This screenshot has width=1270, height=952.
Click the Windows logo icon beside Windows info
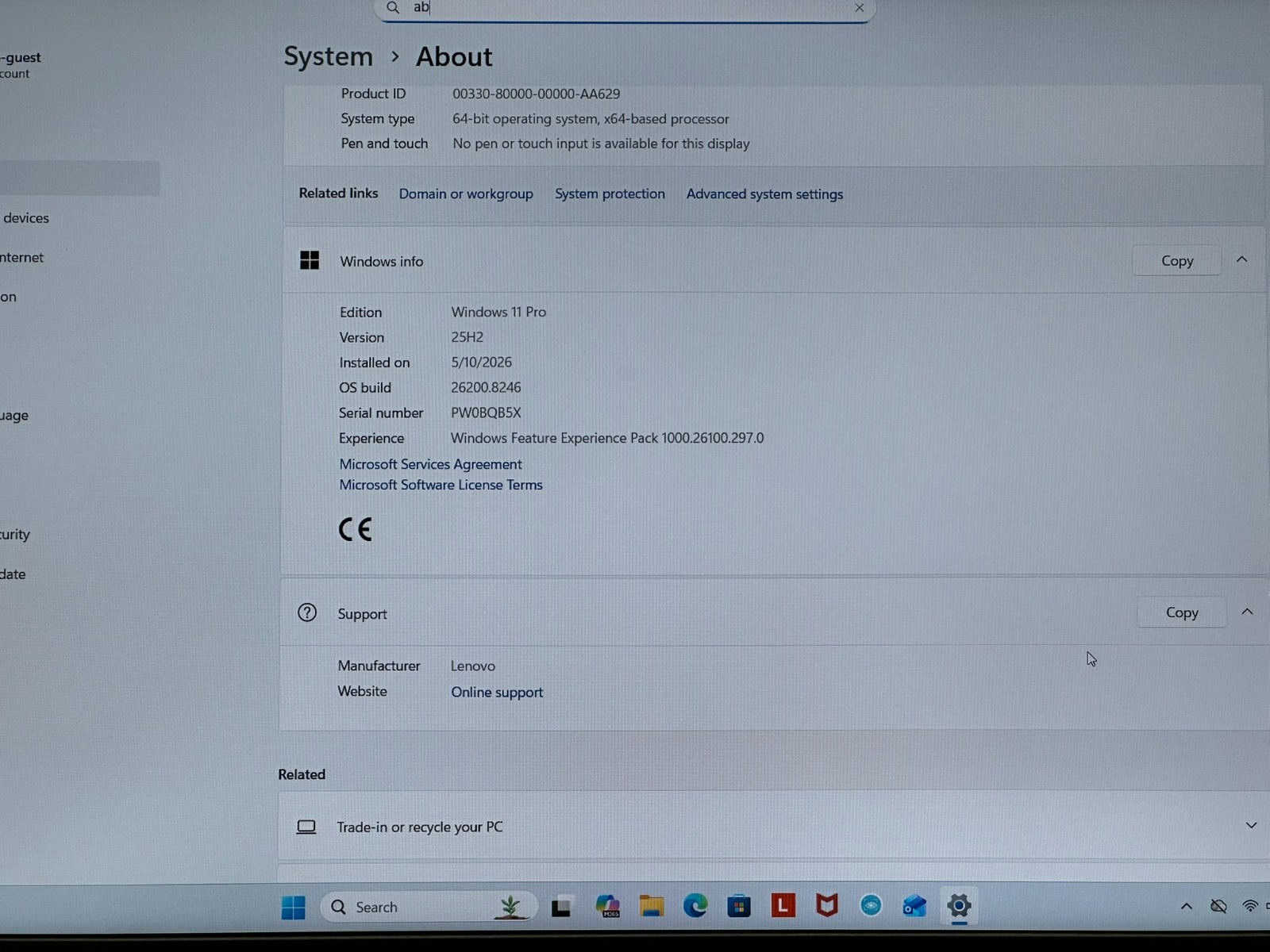[x=310, y=260]
